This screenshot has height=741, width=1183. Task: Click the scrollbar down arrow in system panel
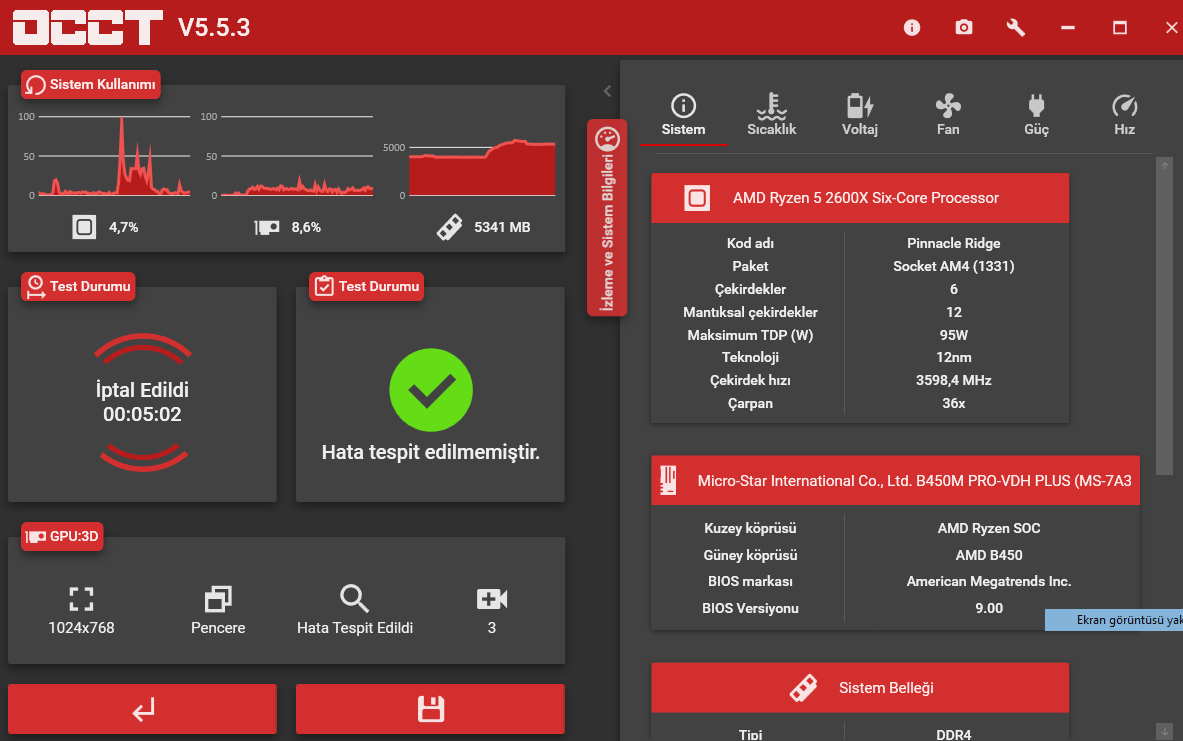point(1164,731)
